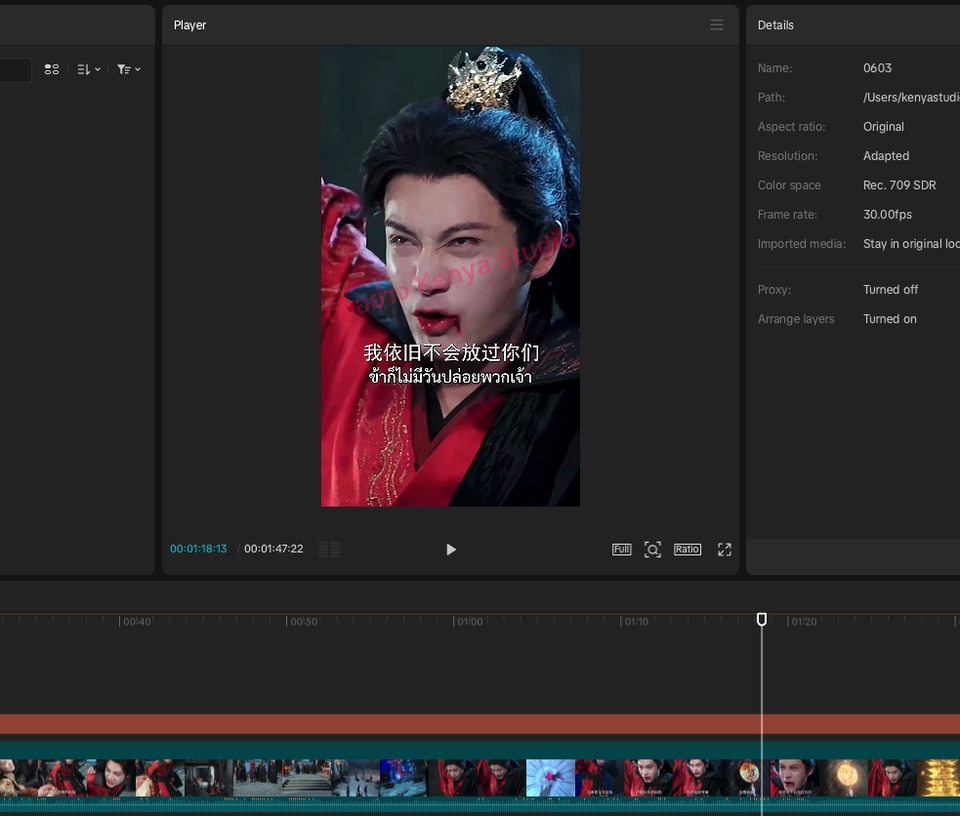Click the zoom-to-fit magnifier icon in Player

pos(653,549)
